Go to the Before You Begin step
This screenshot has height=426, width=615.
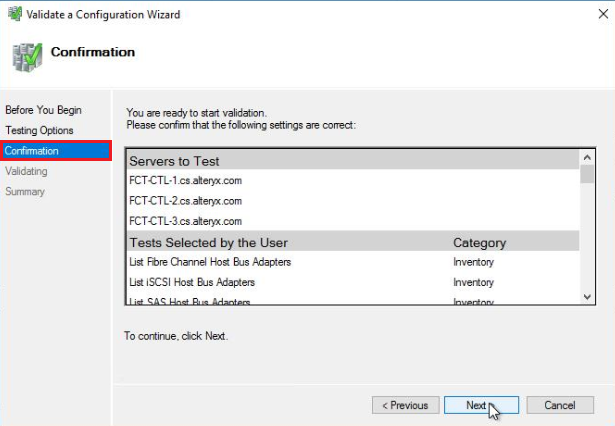pyautogui.click(x=43, y=110)
